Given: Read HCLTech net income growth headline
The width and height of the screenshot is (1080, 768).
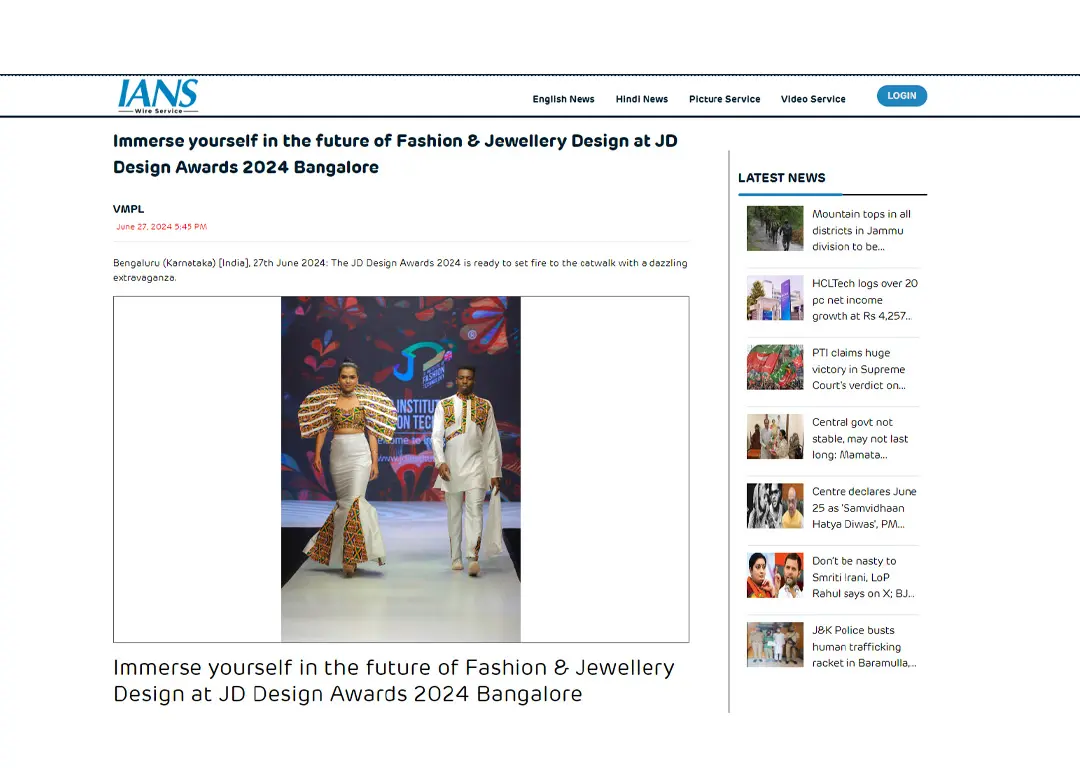Looking at the screenshot, I should tap(864, 300).
